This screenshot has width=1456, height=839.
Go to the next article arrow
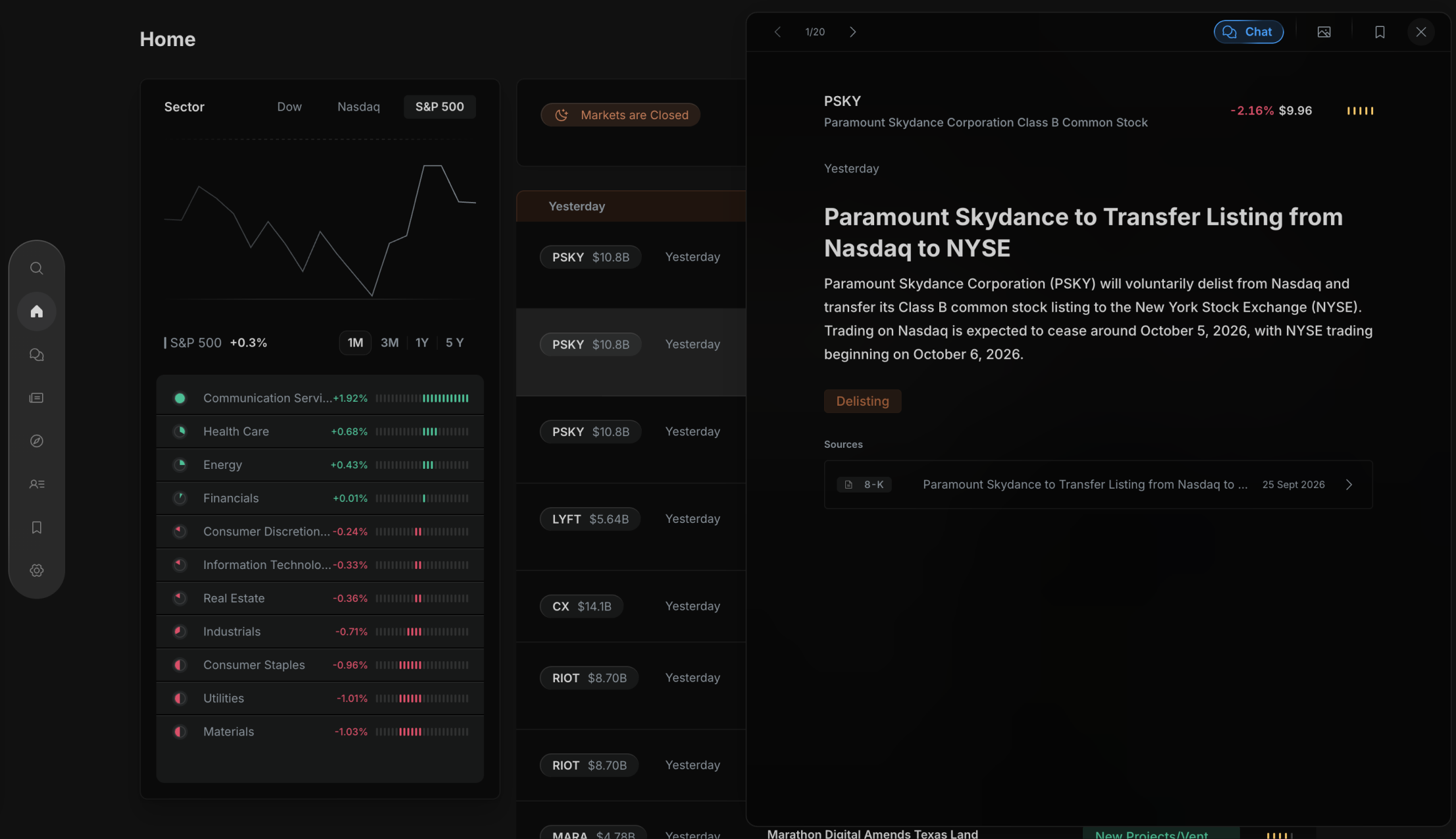pos(853,32)
